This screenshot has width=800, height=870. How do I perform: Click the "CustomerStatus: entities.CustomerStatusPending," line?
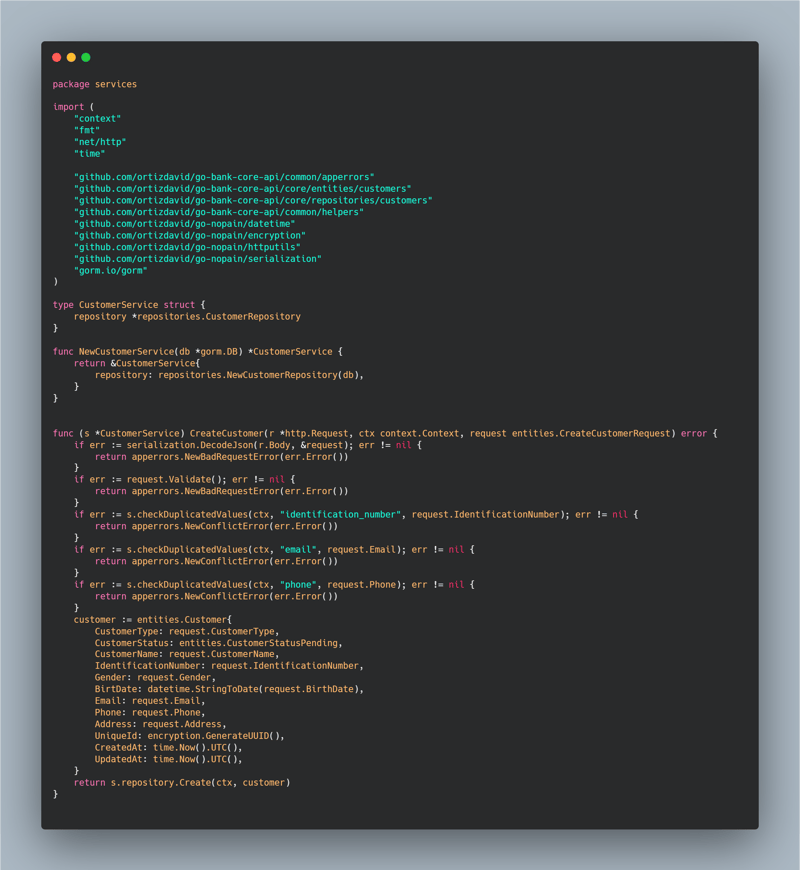click(219, 643)
